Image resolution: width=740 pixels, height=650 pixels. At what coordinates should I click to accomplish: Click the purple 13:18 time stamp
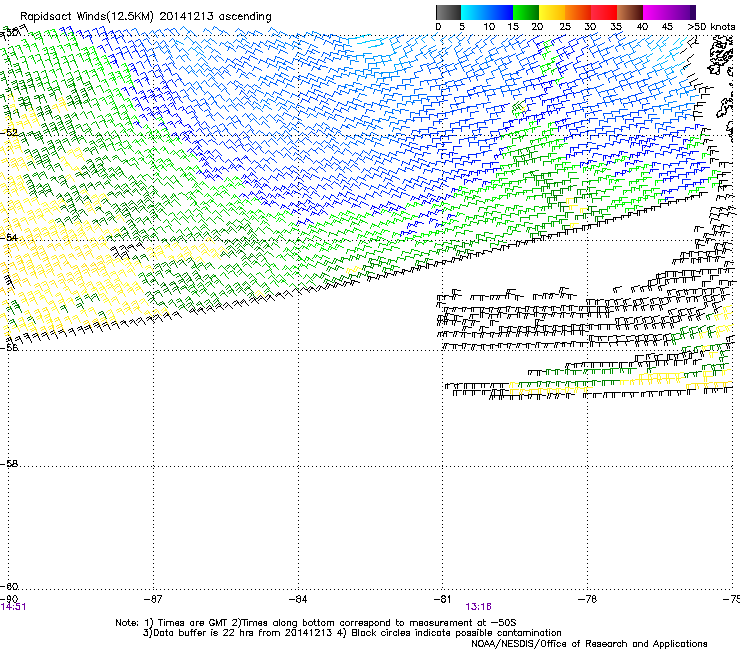[x=479, y=607]
